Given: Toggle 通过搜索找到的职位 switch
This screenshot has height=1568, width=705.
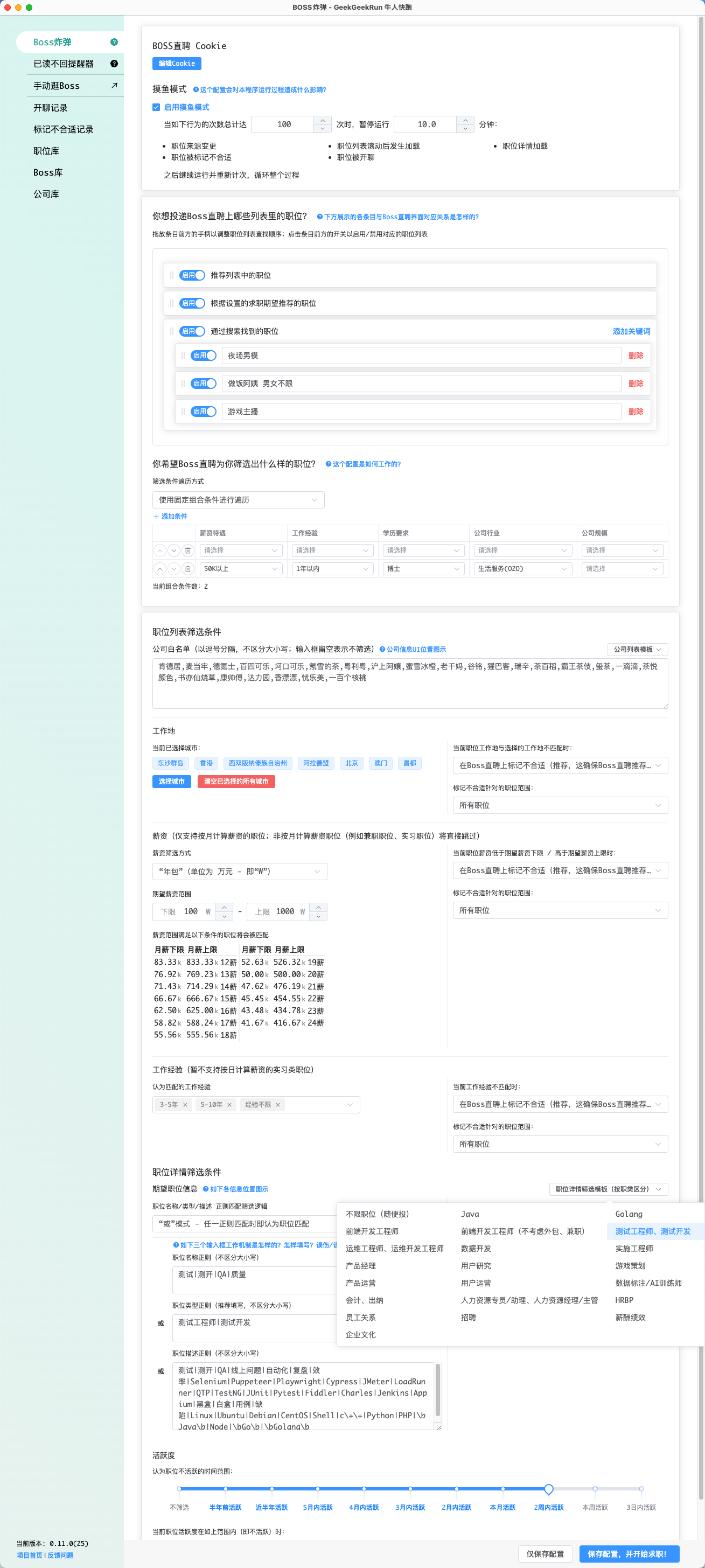Looking at the screenshot, I should (192, 331).
